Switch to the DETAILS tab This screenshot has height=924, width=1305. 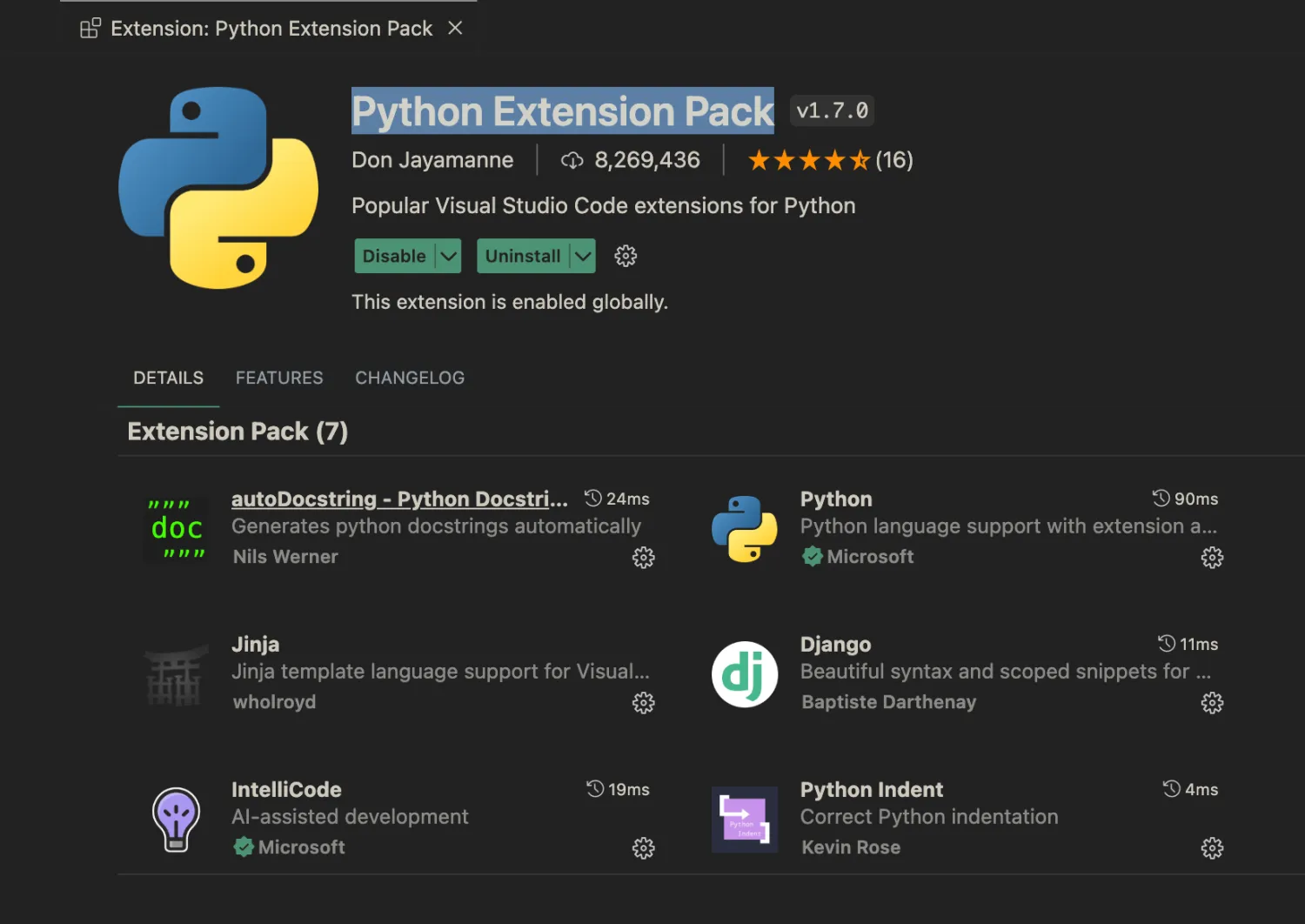pyautogui.click(x=168, y=378)
